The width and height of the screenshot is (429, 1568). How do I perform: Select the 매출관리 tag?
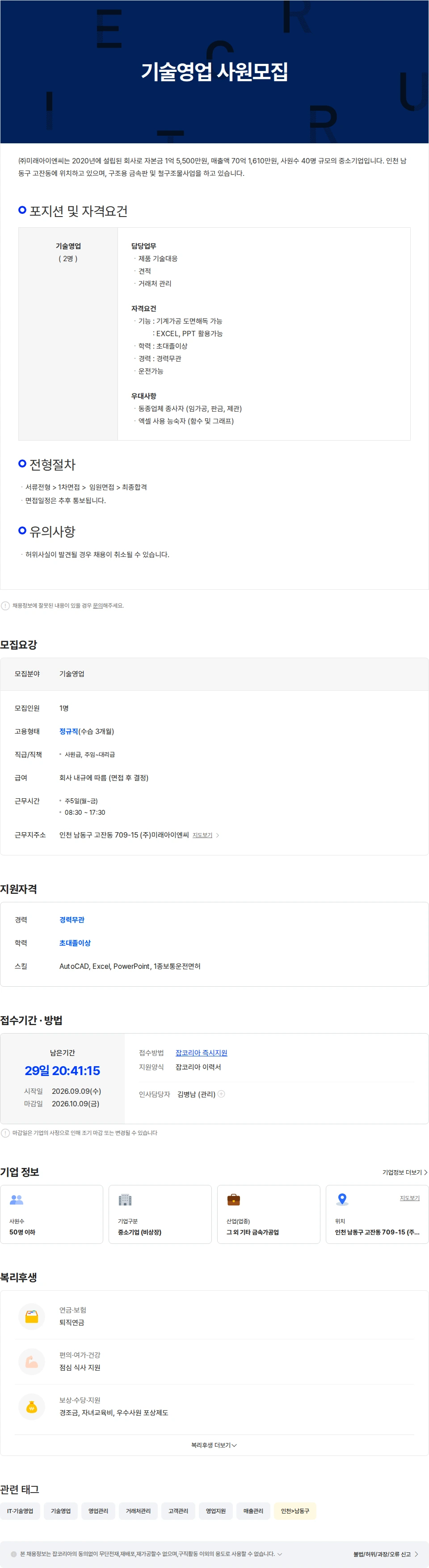click(x=253, y=1510)
